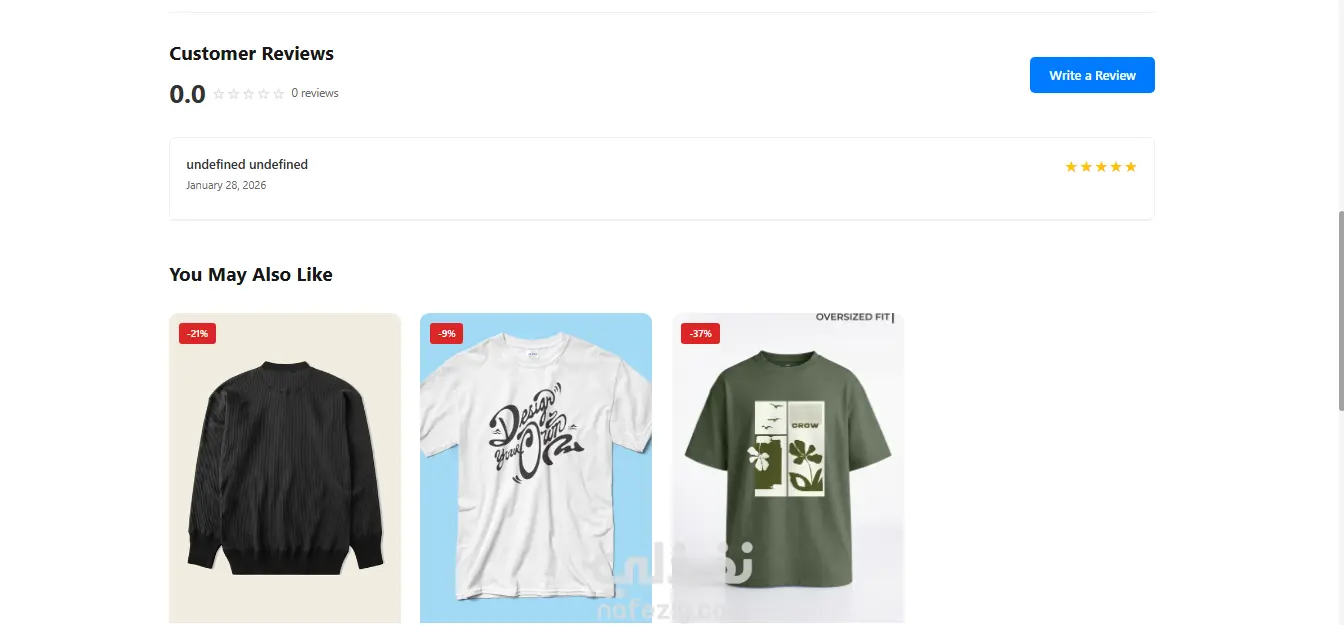
Task: Click the reviewer name undefined undefined
Action: point(247,164)
